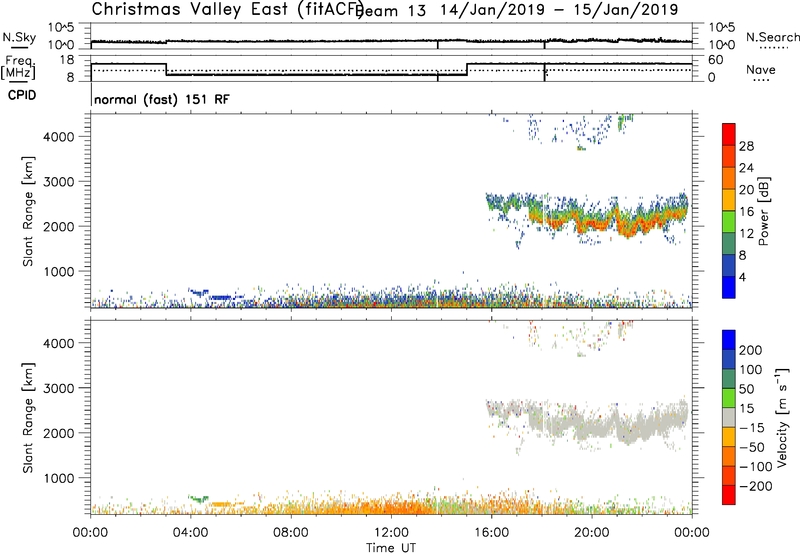
Task: Click the red top segment of Power colorbar
Action: click(729, 134)
